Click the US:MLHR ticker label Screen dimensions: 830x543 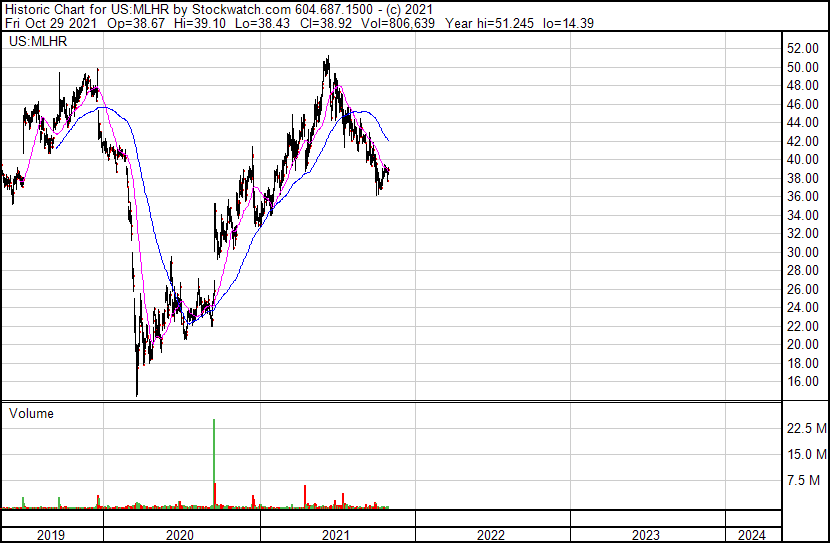pos(36,43)
